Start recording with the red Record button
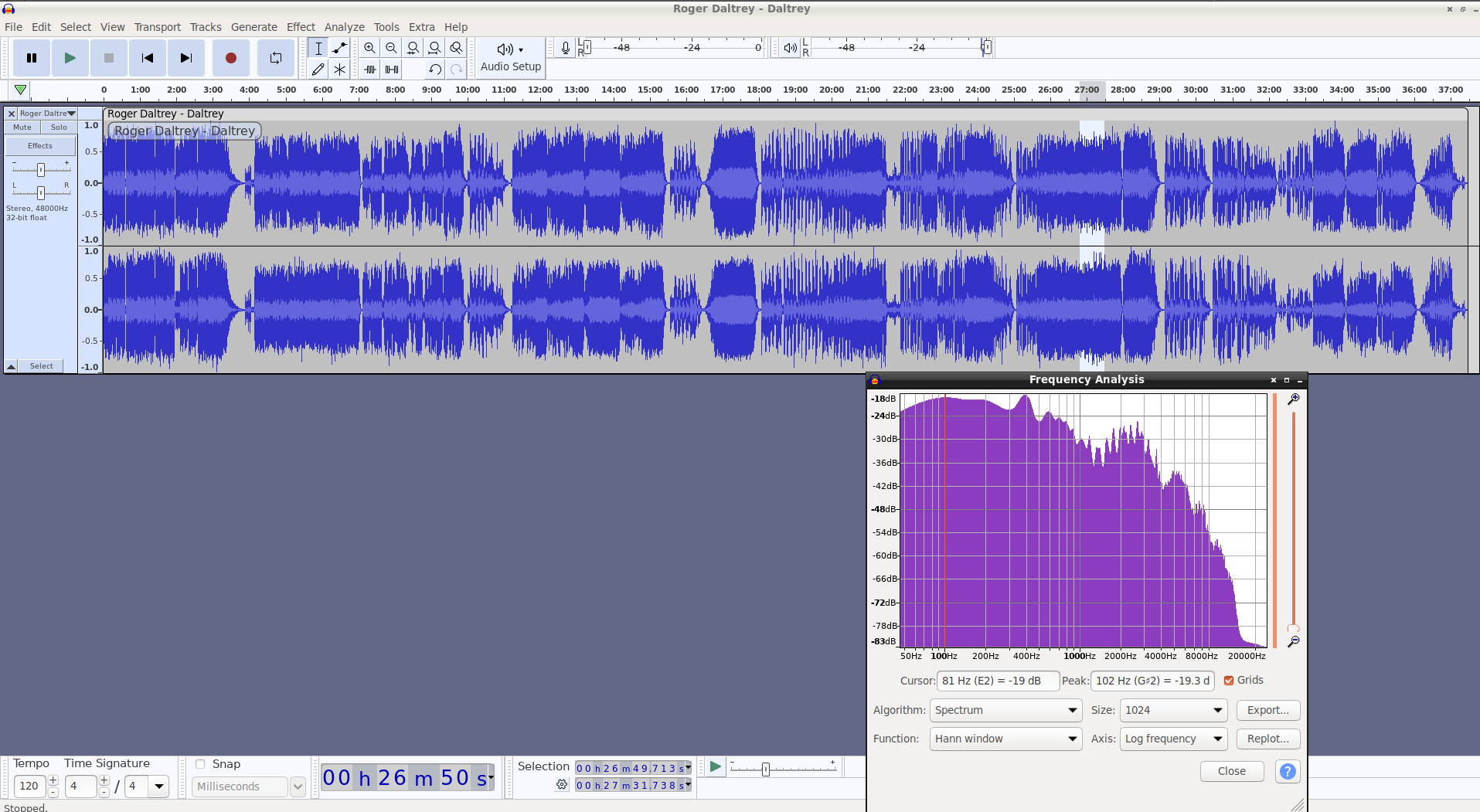This screenshot has width=1480, height=812. 230,58
